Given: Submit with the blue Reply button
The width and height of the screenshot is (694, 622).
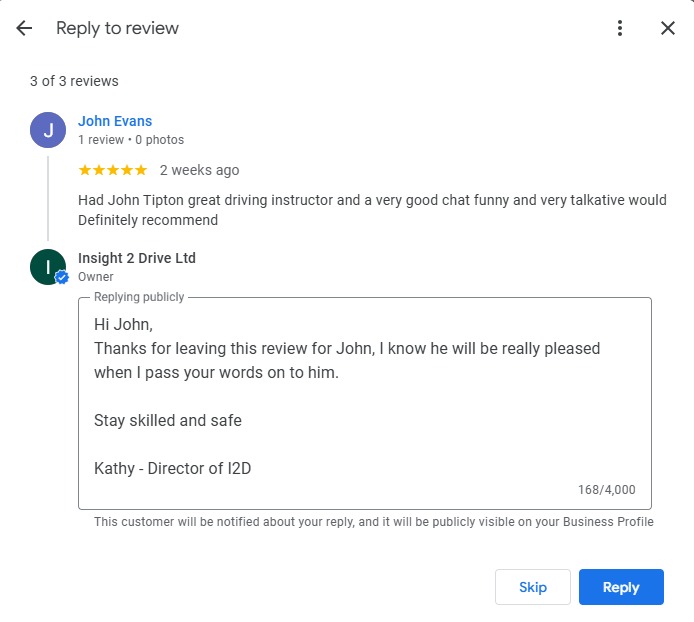Looking at the screenshot, I should (x=621, y=587).
